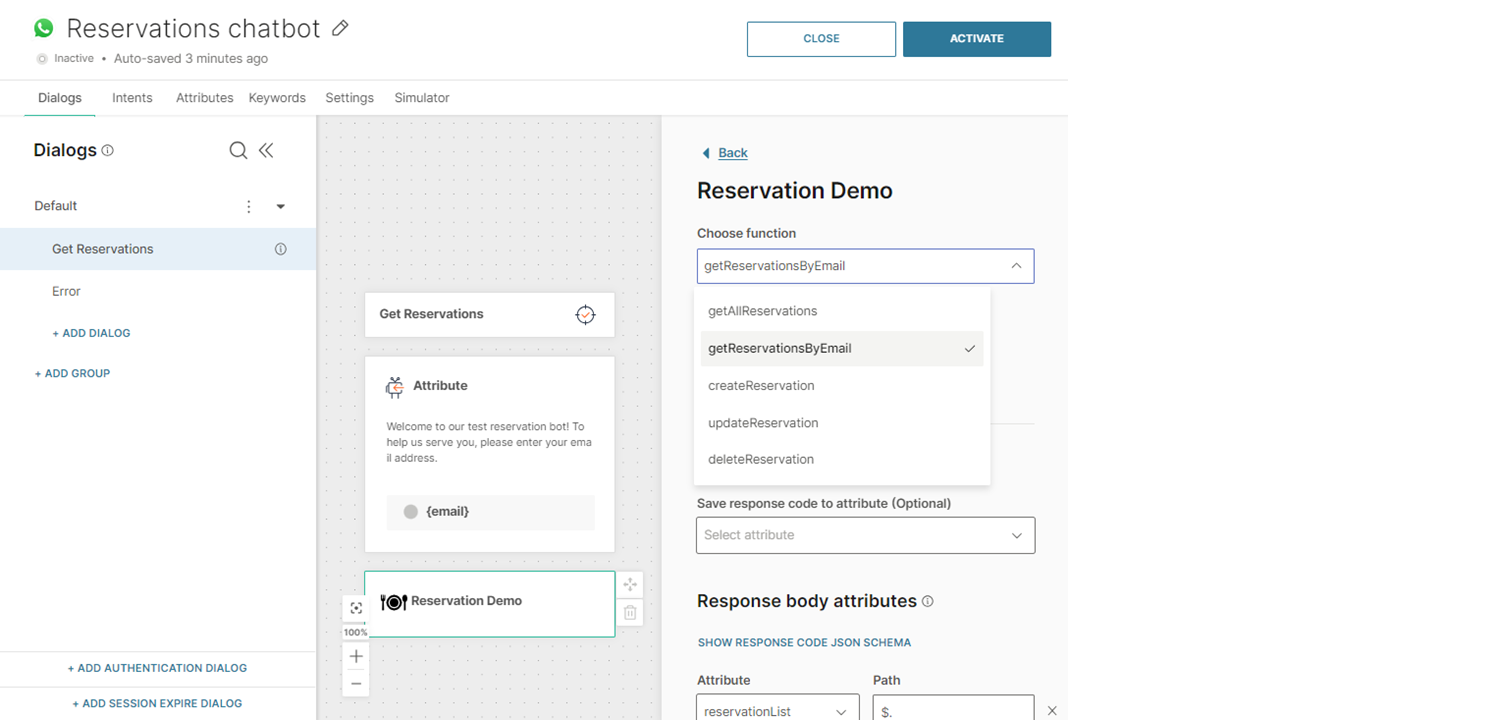
Task: Collapse the Choose function dropdown
Action: [x=1016, y=266]
